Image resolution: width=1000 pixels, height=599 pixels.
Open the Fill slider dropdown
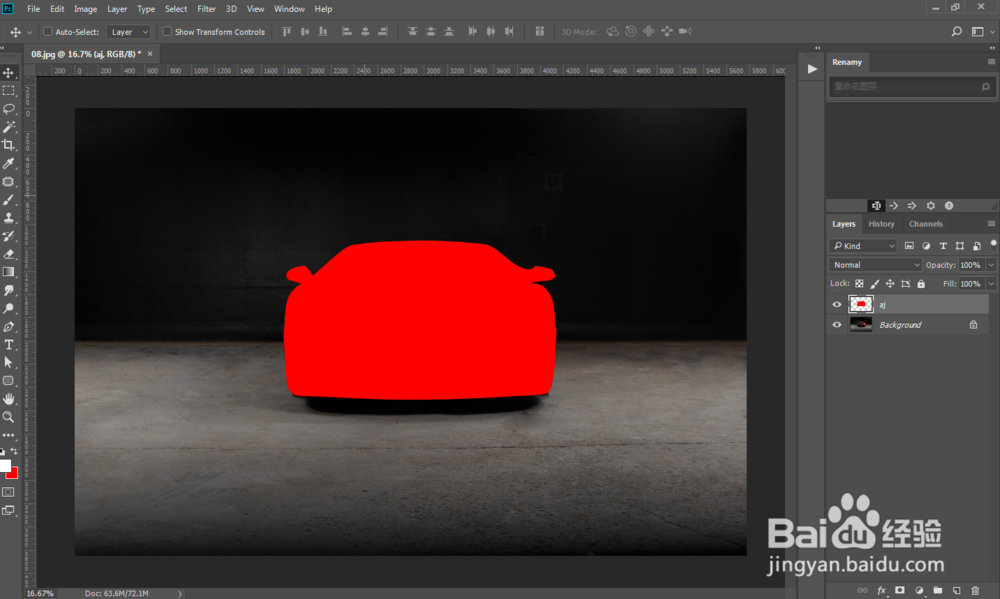tap(991, 284)
